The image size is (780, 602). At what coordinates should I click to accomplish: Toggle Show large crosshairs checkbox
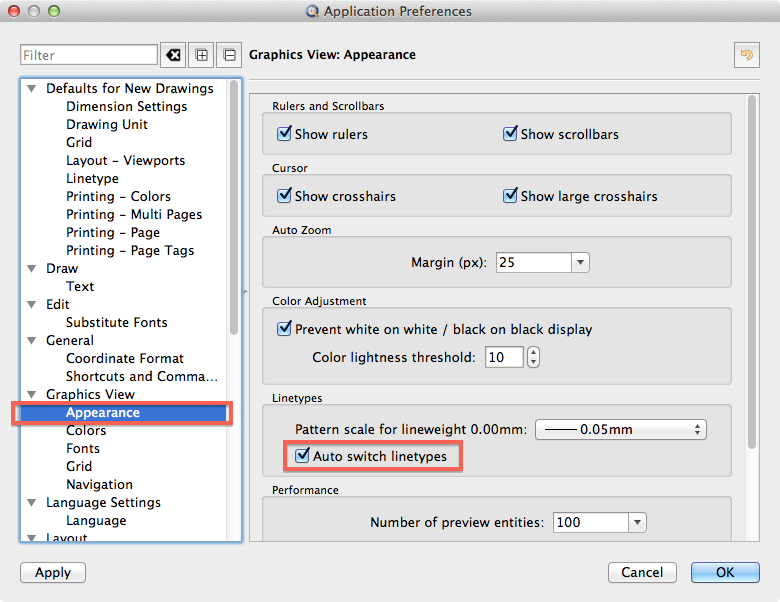(511, 196)
